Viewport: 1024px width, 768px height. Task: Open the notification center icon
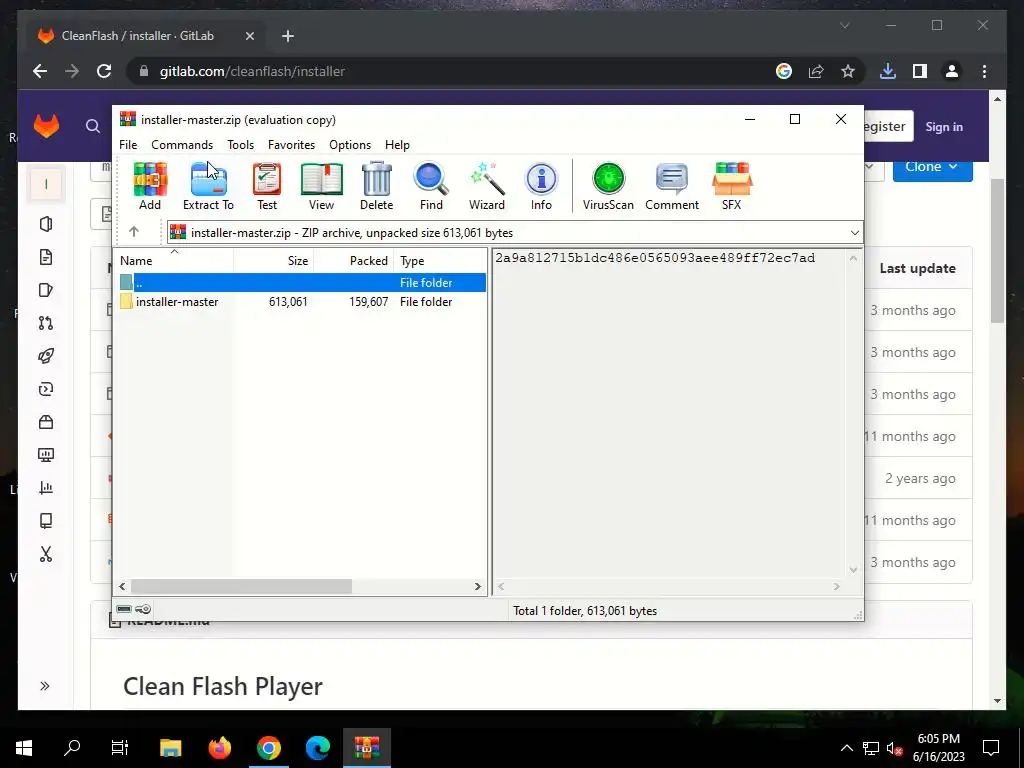pos(991,748)
